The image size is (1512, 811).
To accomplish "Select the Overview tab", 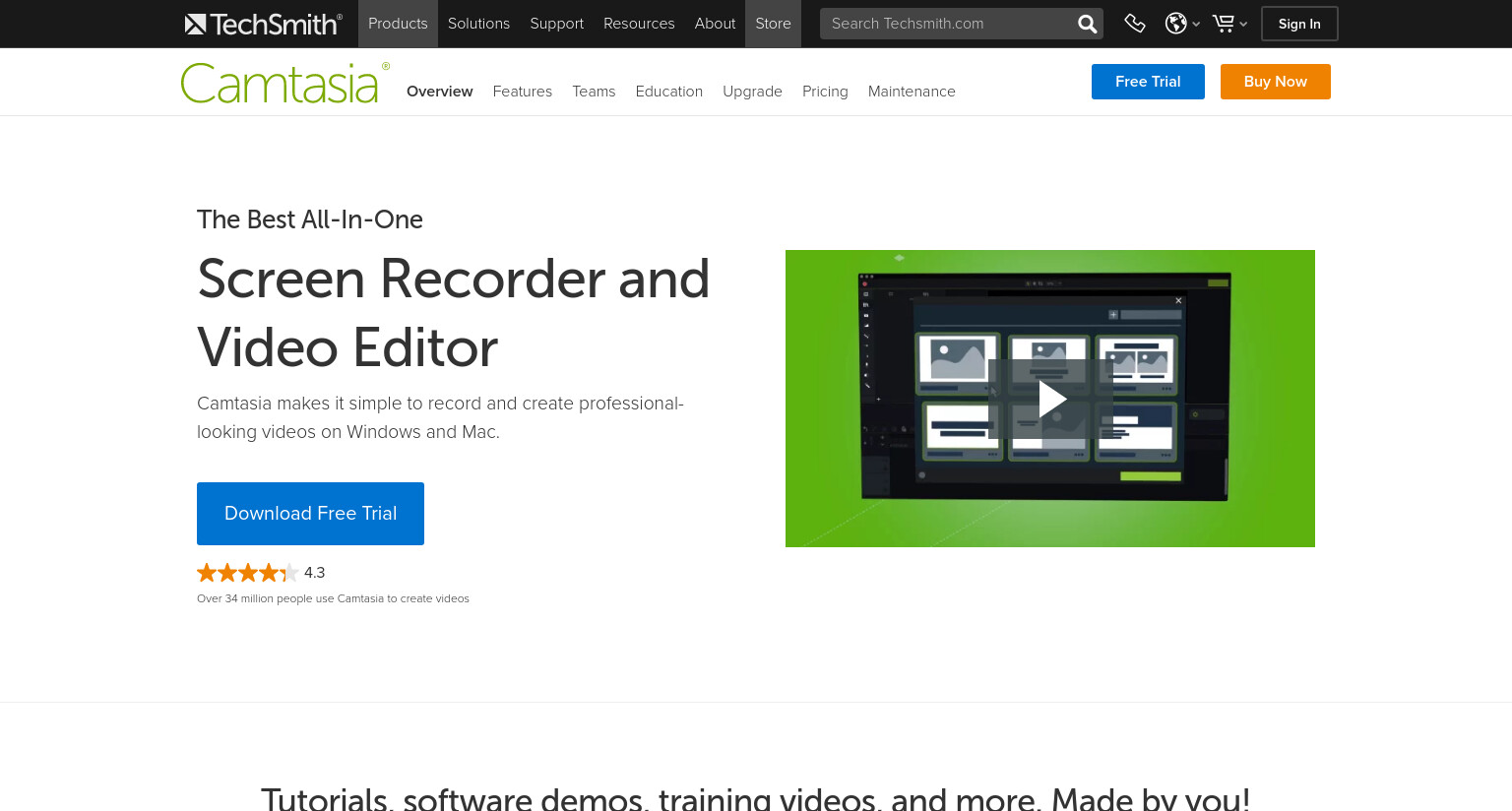I will [x=439, y=92].
